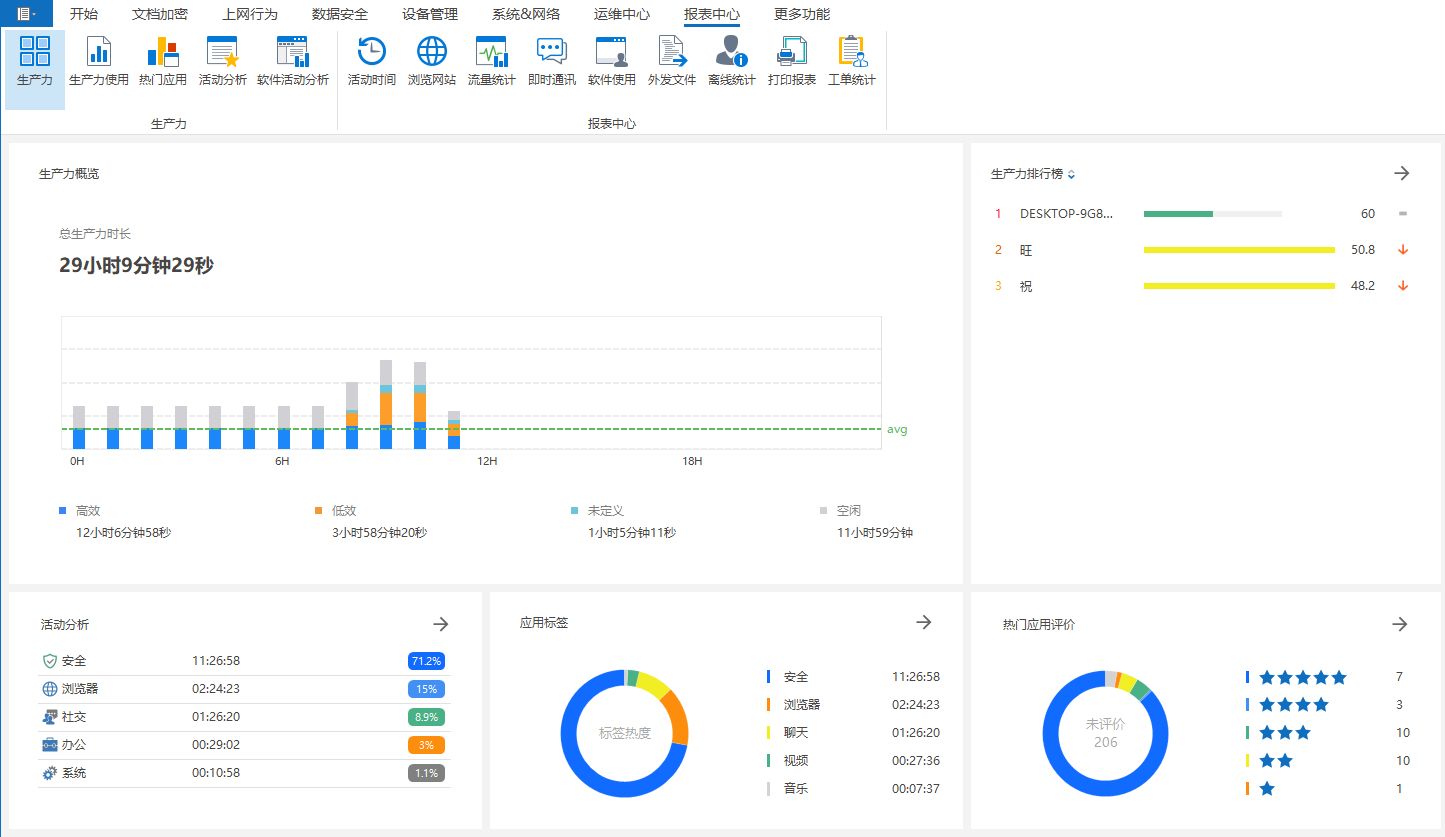Switch to the 设备管理 tab
1445x837 pixels.
click(430, 14)
